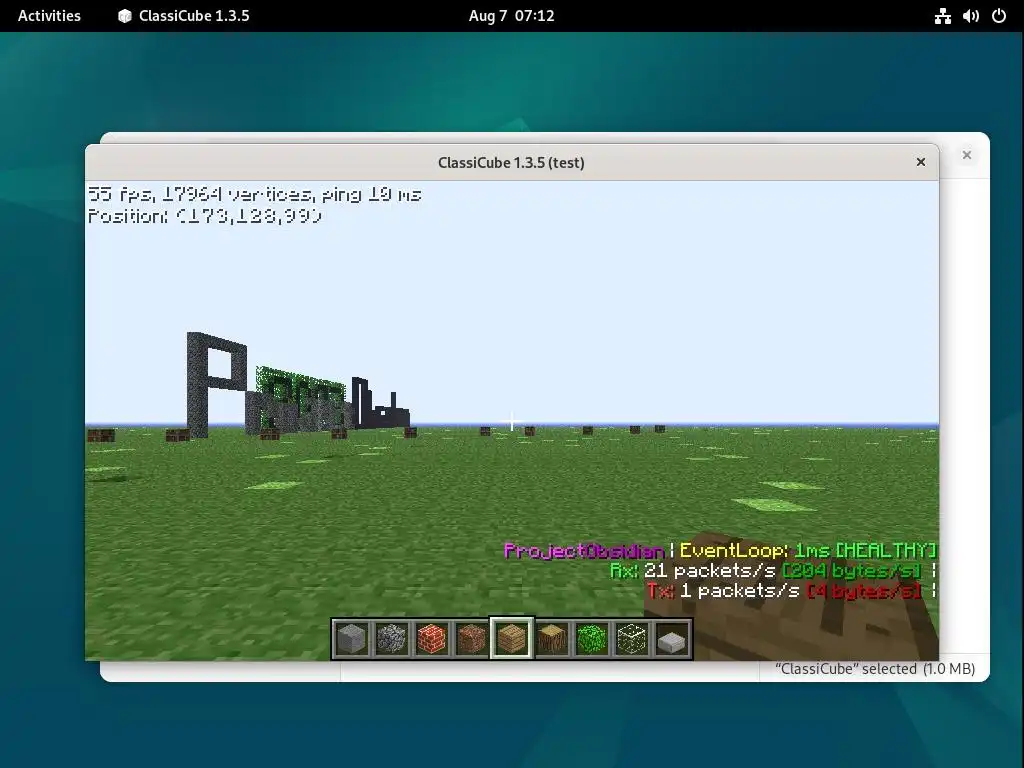This screenshot has height=768, width=1024.
Task: Select the stone block in the hotbar
Action: tap(351, 638)
